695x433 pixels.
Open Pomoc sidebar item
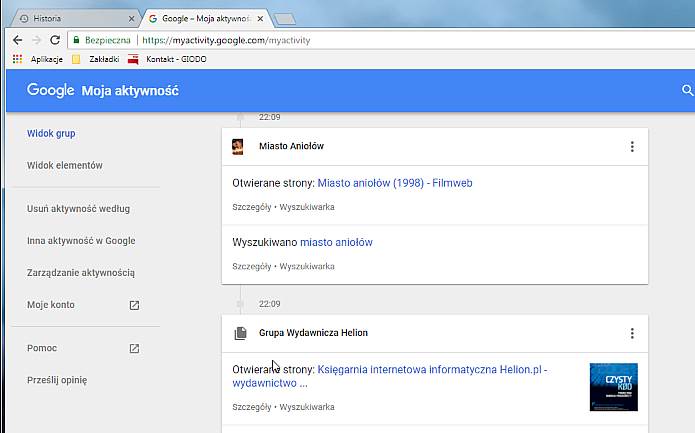coord(42,348)
